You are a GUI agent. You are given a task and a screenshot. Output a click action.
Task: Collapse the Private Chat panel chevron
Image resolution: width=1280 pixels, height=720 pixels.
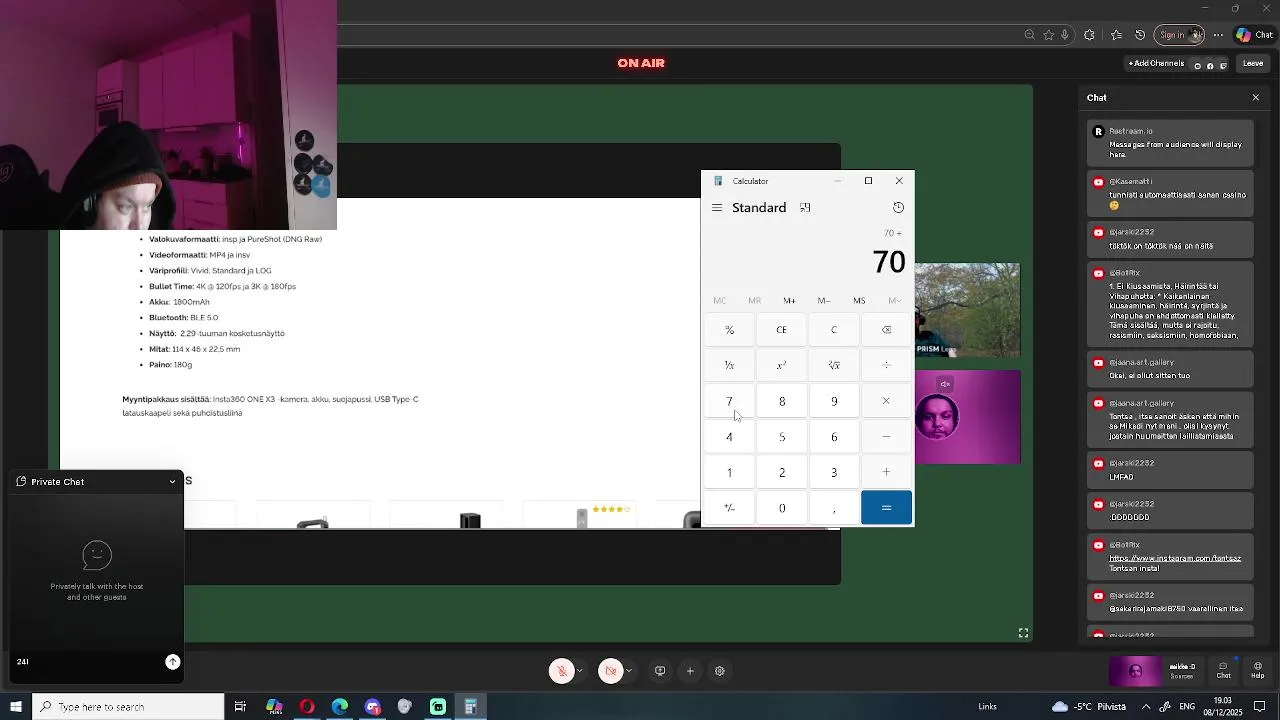coord(172,482)
